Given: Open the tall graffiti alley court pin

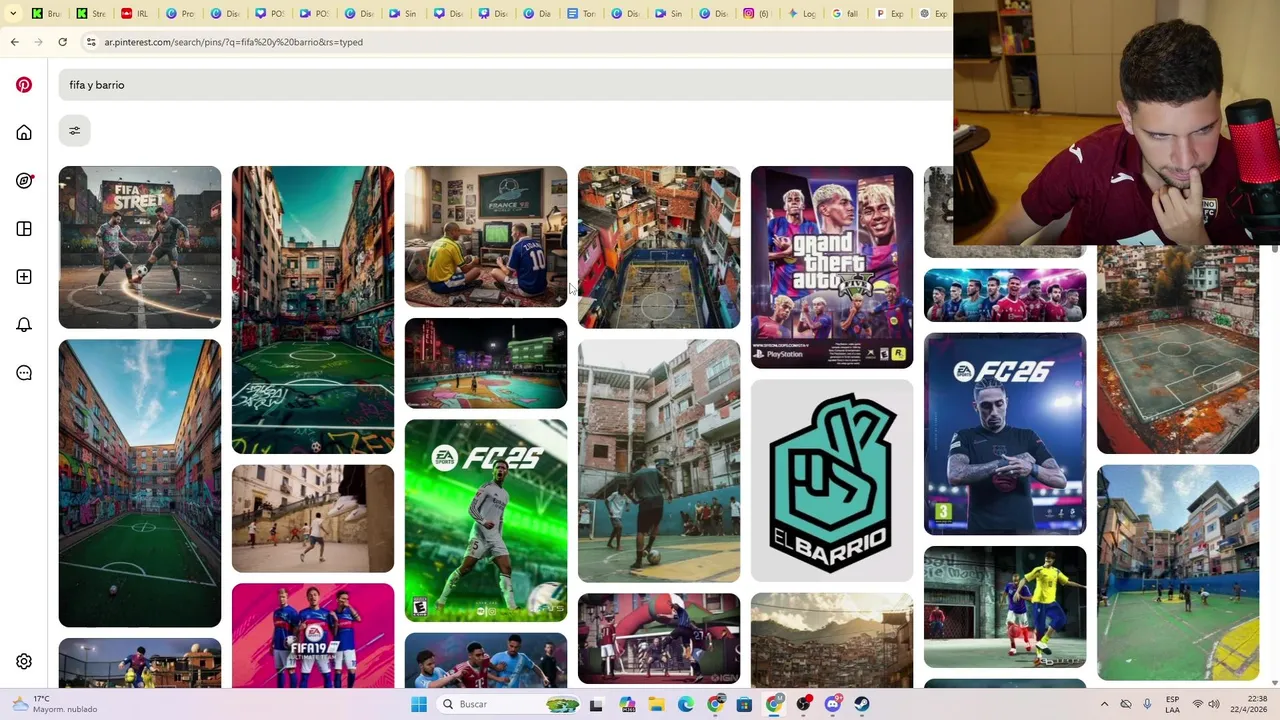Looking at the screenshot, I should pos(313,310).
